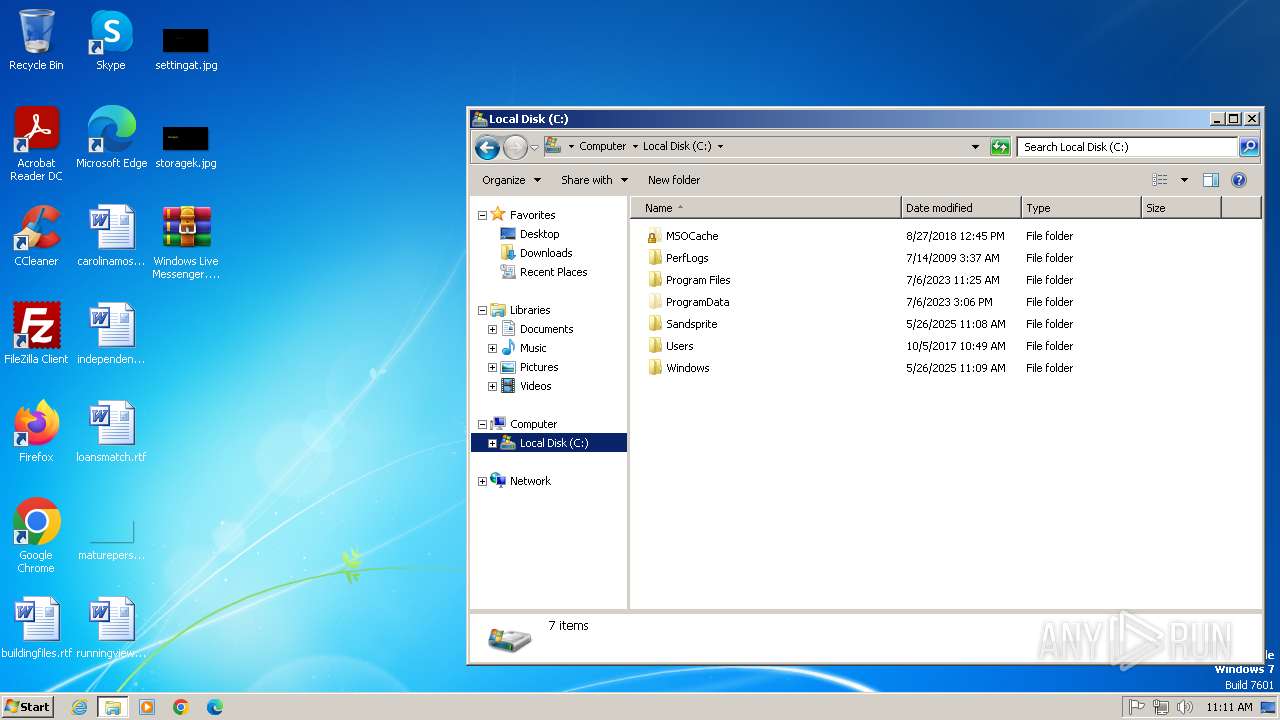
Task: Collapse the Favorites tree group
Action: point(482,215)
